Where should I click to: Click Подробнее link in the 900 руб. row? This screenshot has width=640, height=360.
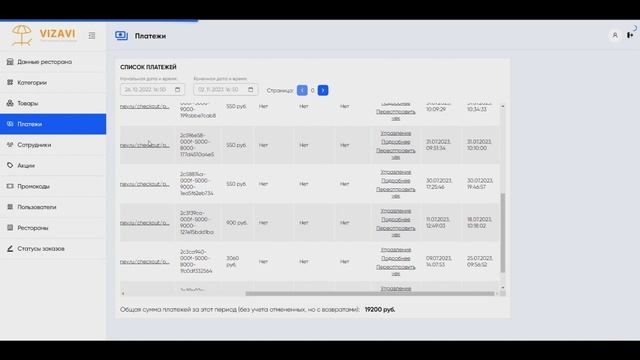coord(396,220)
